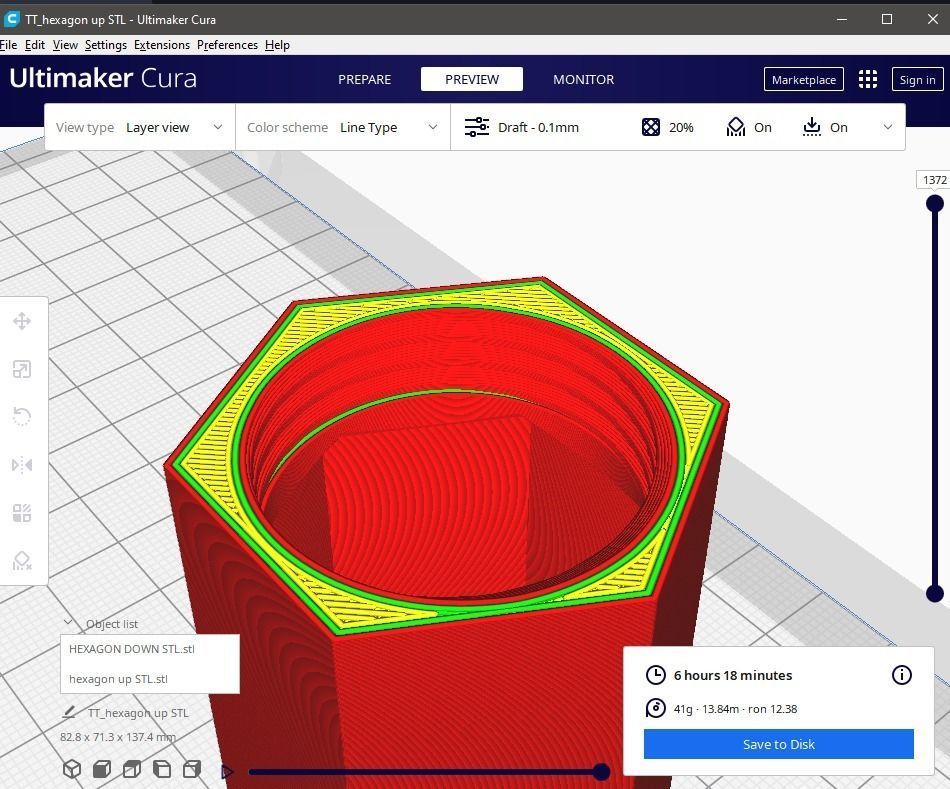Screen dimensions: 950x789
Task: Maximize the Cura window
Action: pos(886,19)
